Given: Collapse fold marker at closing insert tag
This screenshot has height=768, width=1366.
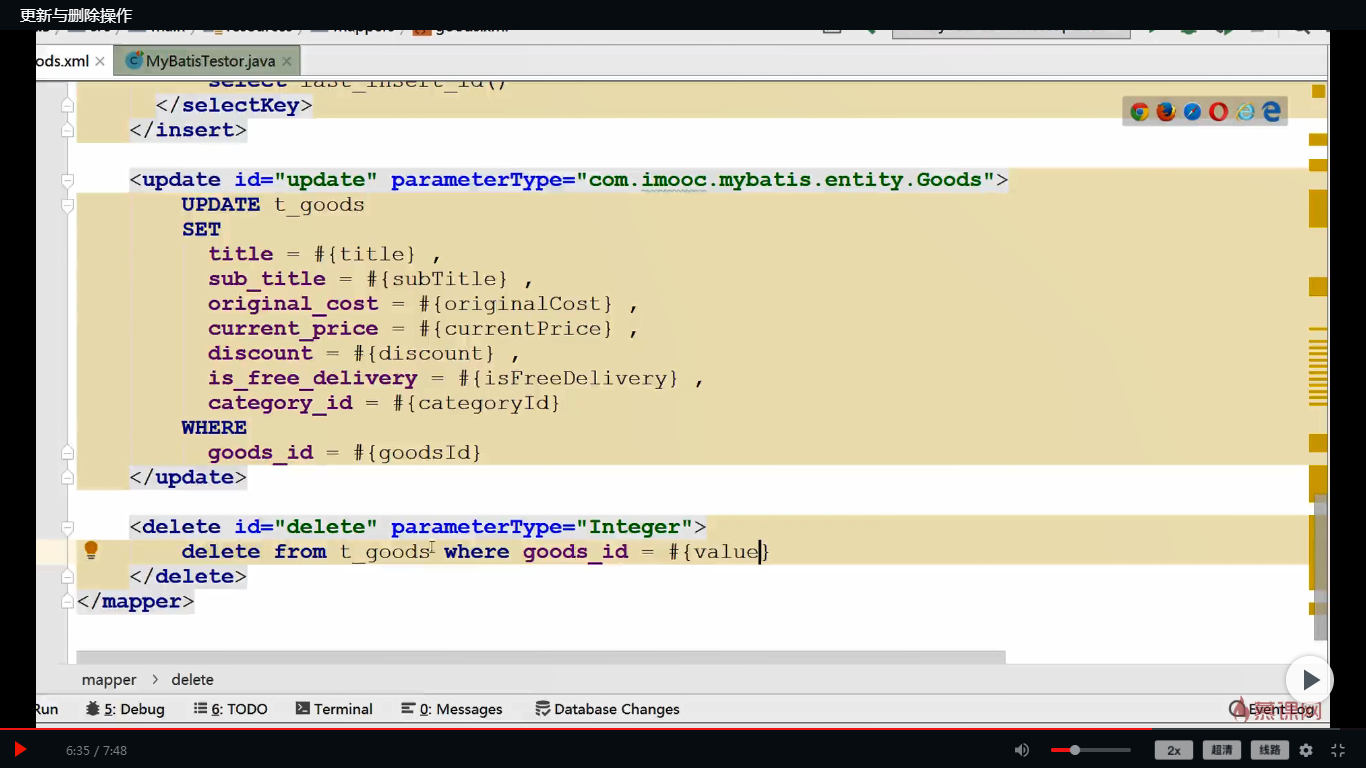Looking at the screenshot, I should coord(67,130).
